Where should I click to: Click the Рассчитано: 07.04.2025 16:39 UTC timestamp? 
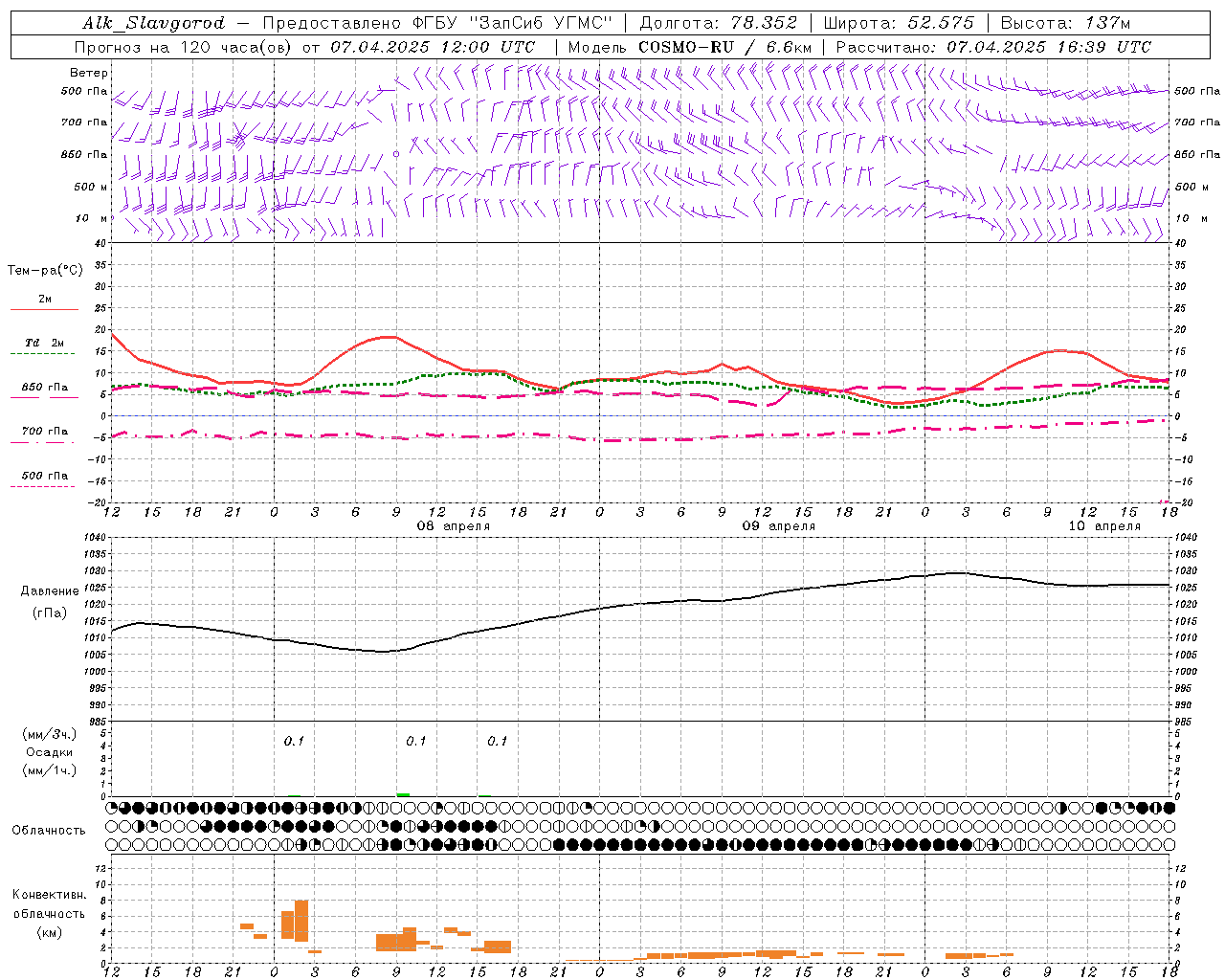click(x=993, y=47)
